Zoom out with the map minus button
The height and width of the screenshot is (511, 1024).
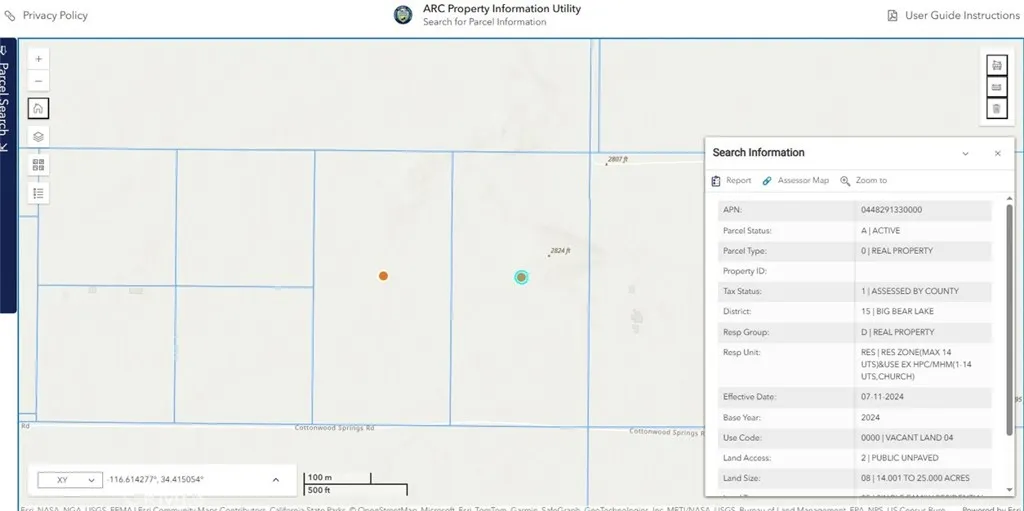tap(39, 81)
